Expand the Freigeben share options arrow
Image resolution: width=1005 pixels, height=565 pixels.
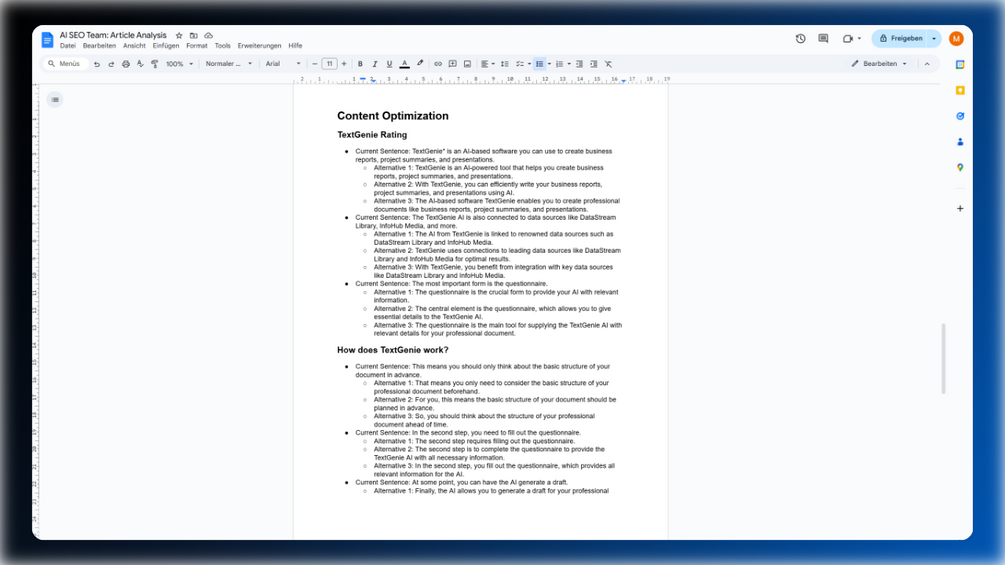pos(934,38)
